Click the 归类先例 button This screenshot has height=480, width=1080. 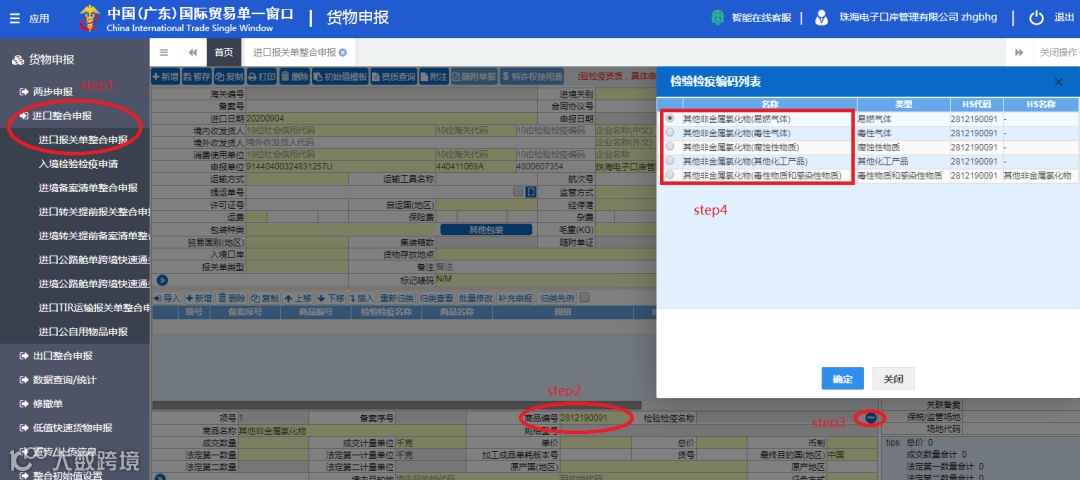pyautogui.click(x=557, y=298)
